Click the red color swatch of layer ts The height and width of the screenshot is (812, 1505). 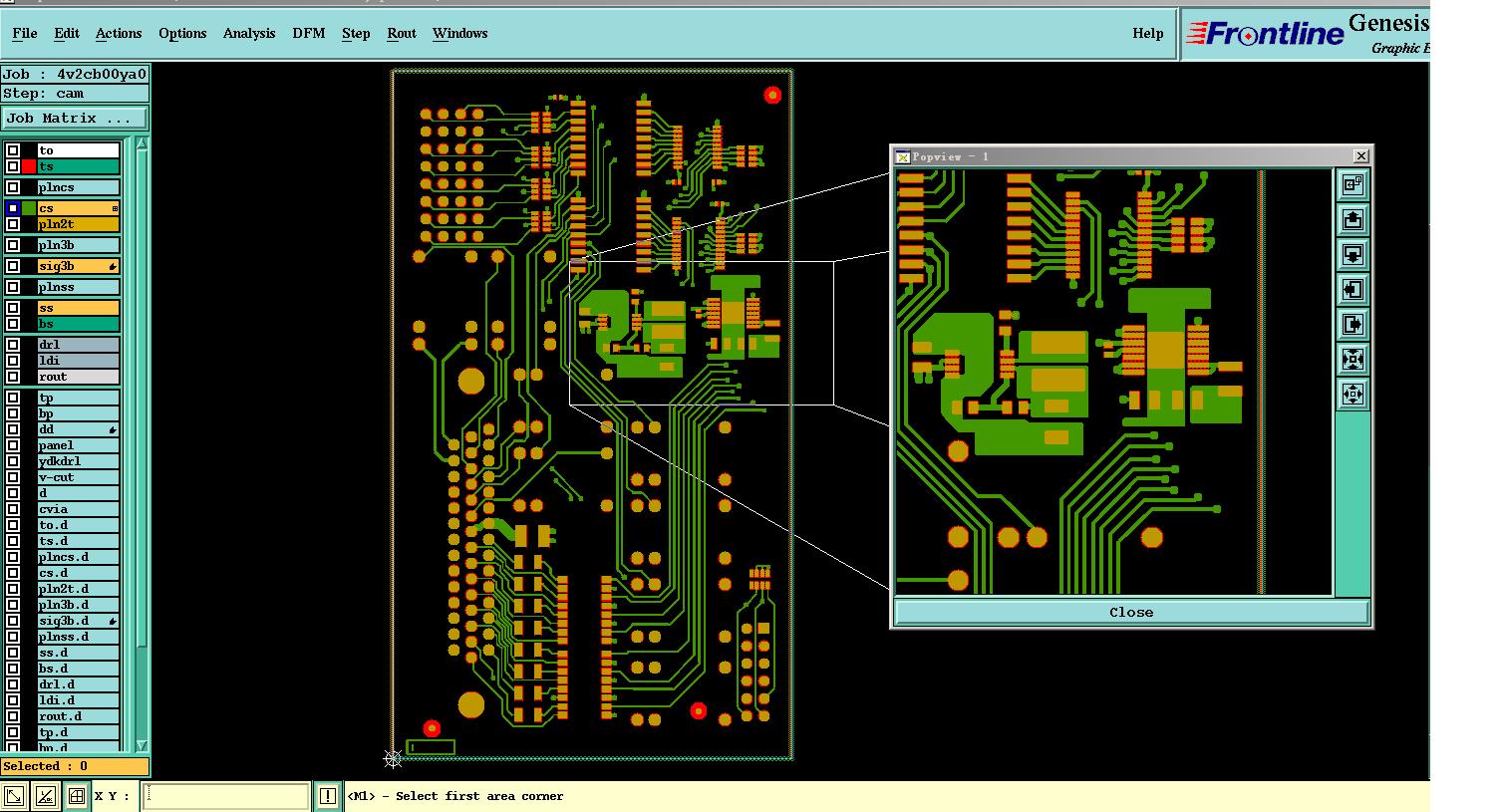click(x=29, y=166)
